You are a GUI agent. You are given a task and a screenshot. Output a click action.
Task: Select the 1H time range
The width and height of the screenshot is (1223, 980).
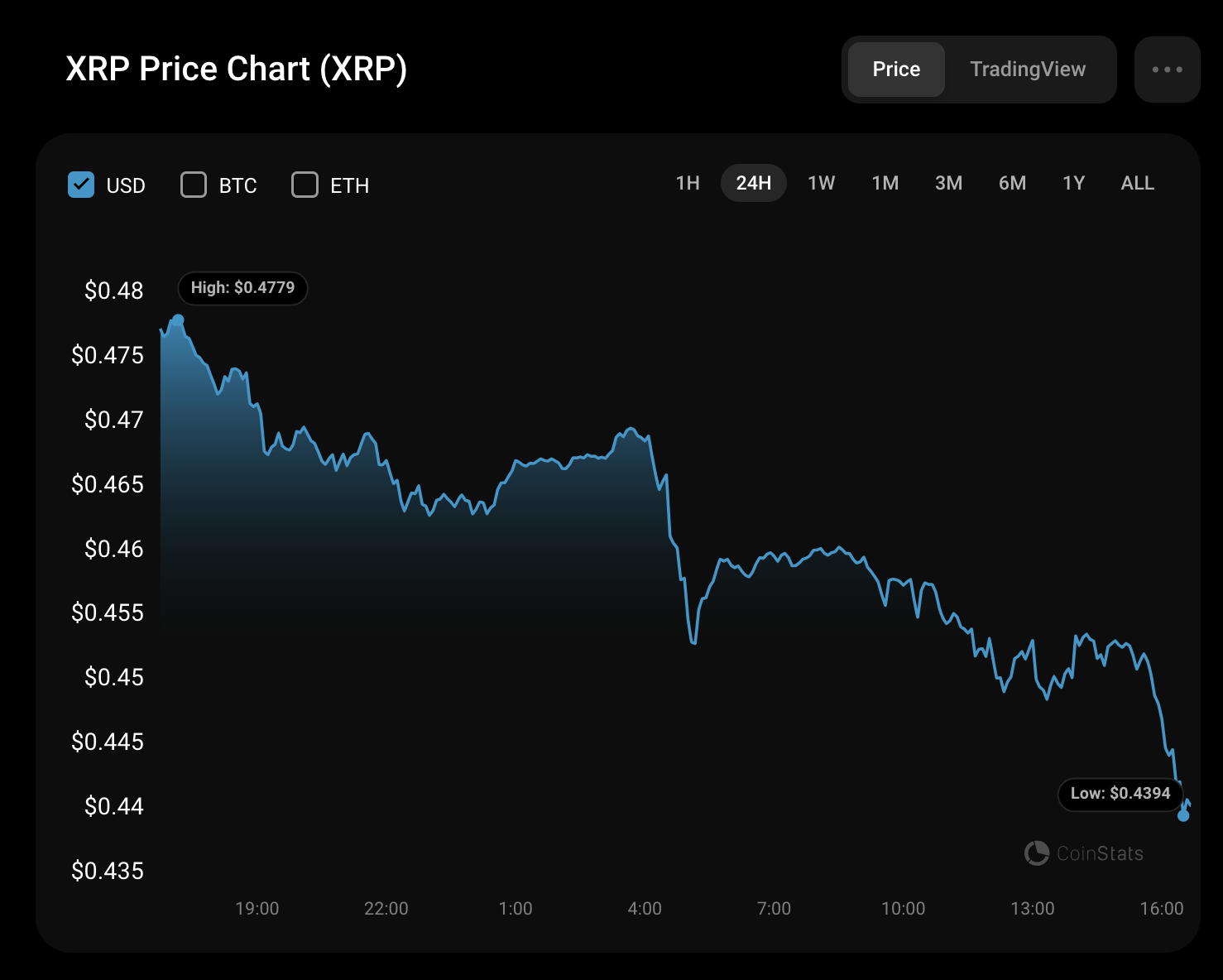pos(688,183)
